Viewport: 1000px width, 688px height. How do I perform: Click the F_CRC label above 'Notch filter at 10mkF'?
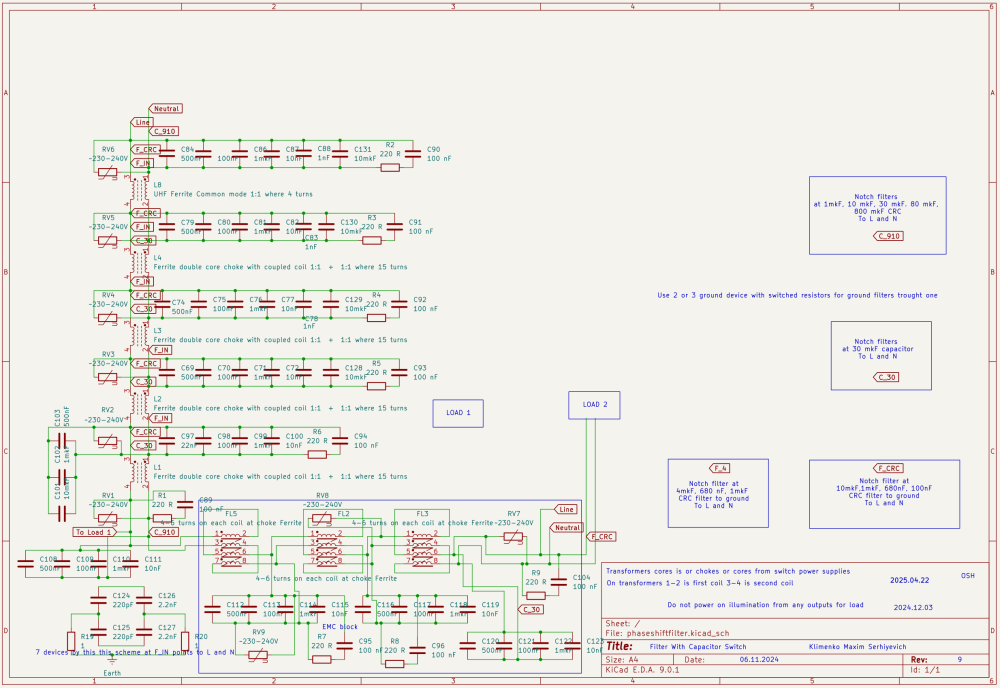click(x=888, y=468)
